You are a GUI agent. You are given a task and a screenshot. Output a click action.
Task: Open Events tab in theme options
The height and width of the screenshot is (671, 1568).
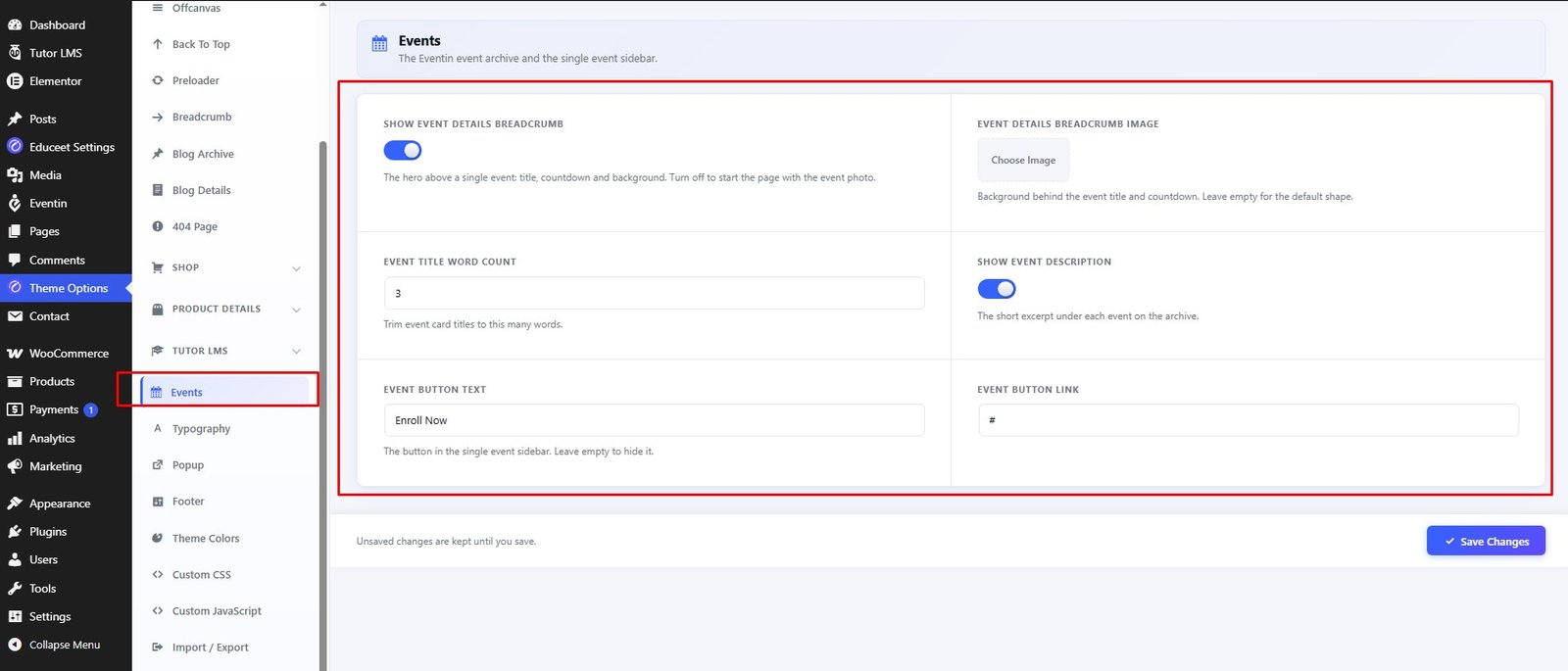[224, 392]
